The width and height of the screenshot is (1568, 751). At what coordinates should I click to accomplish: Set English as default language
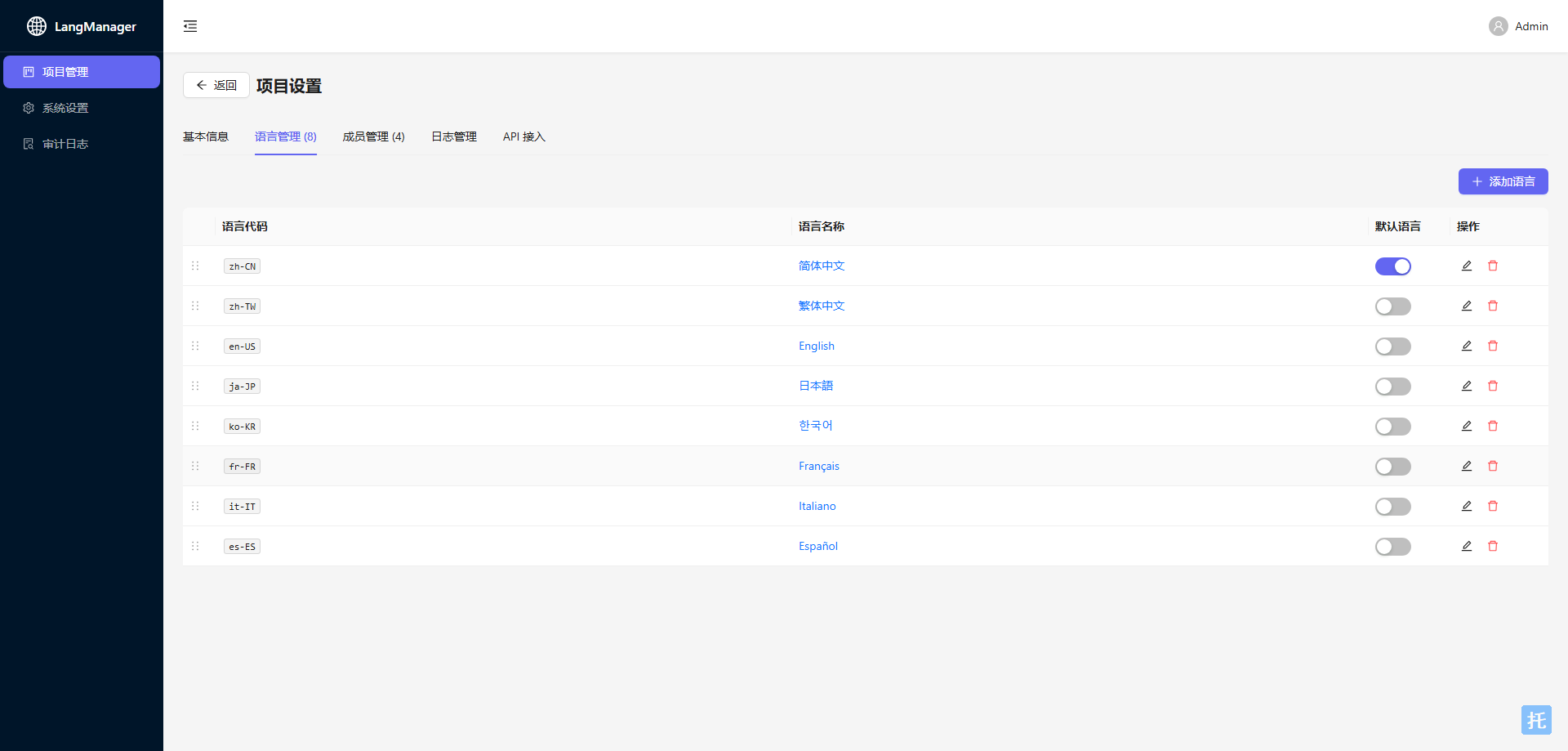1393,346
